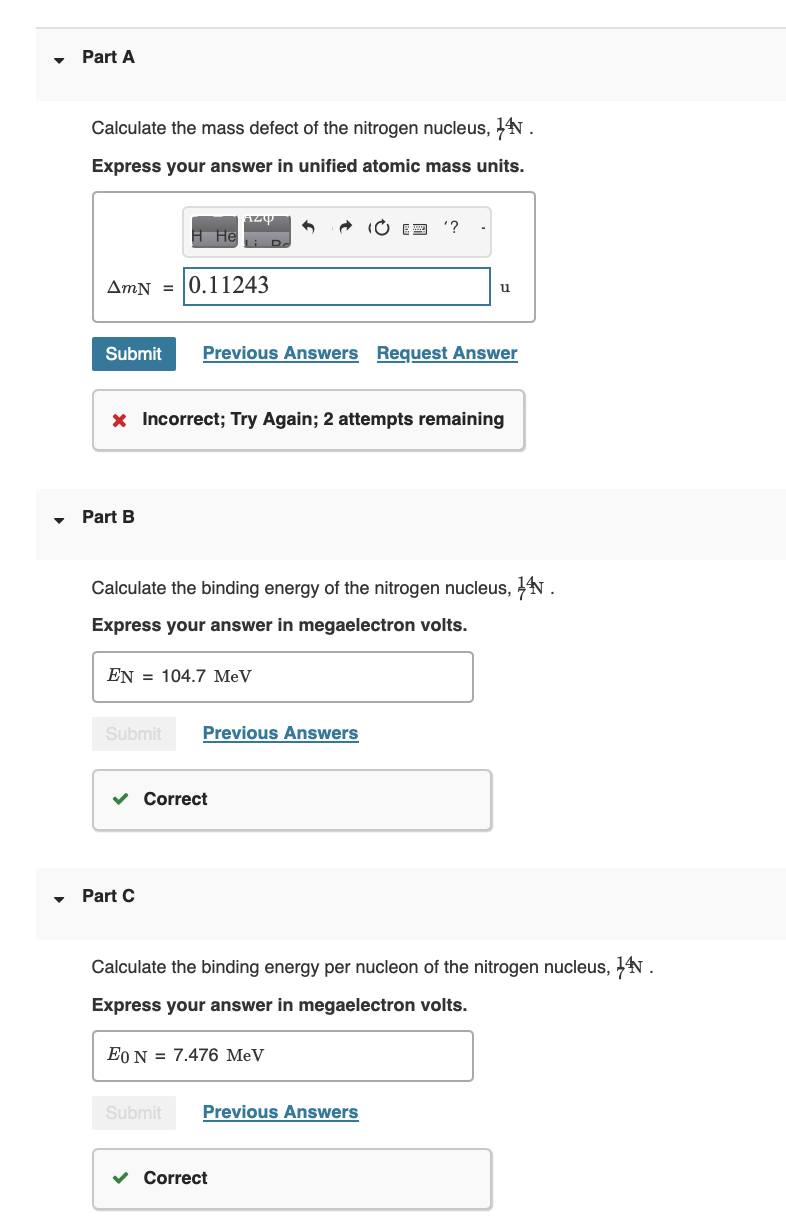Viewport: 786px width, 1222px height.
Task: Click the '? help icon in the equation toolbar
Action: click(x=451, y=227)
